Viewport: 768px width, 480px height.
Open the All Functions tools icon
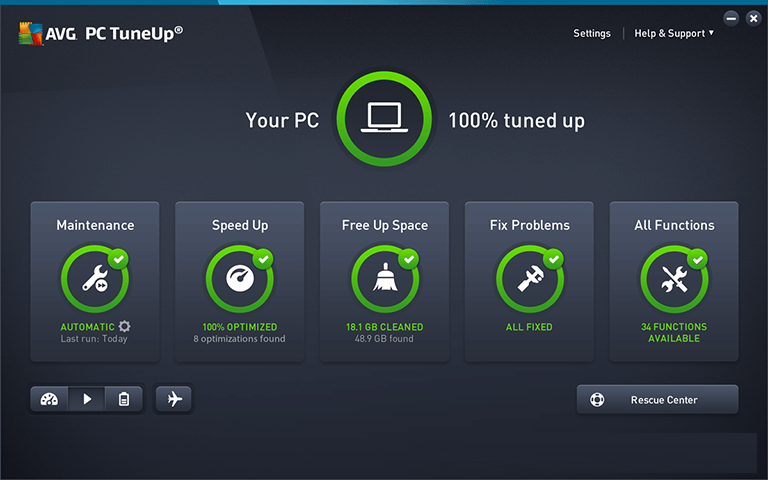tap(674, 279)
